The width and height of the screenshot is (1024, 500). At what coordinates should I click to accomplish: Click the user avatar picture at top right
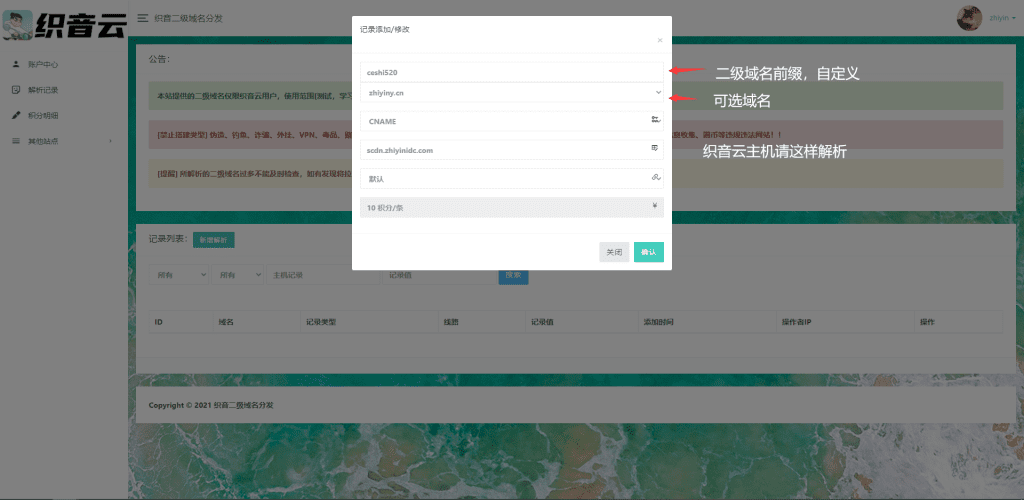click(x=969, y=18)
